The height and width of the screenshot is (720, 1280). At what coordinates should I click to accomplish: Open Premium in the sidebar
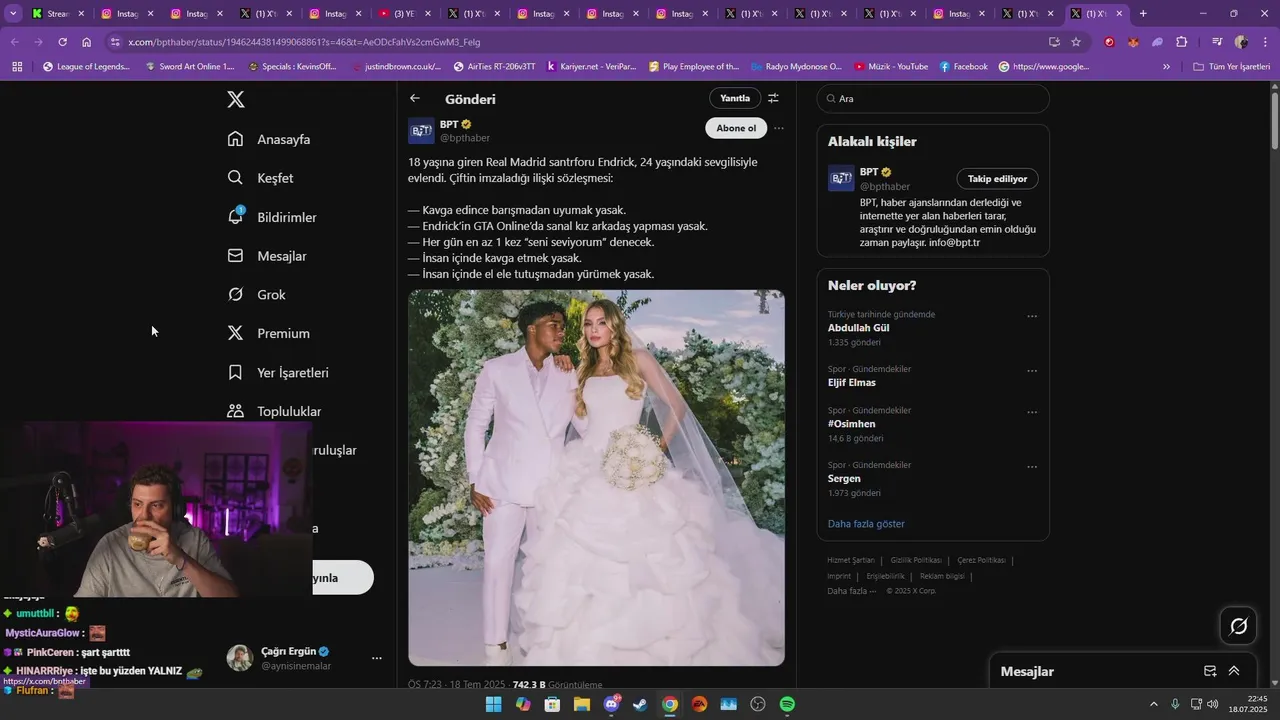[269, 333]
